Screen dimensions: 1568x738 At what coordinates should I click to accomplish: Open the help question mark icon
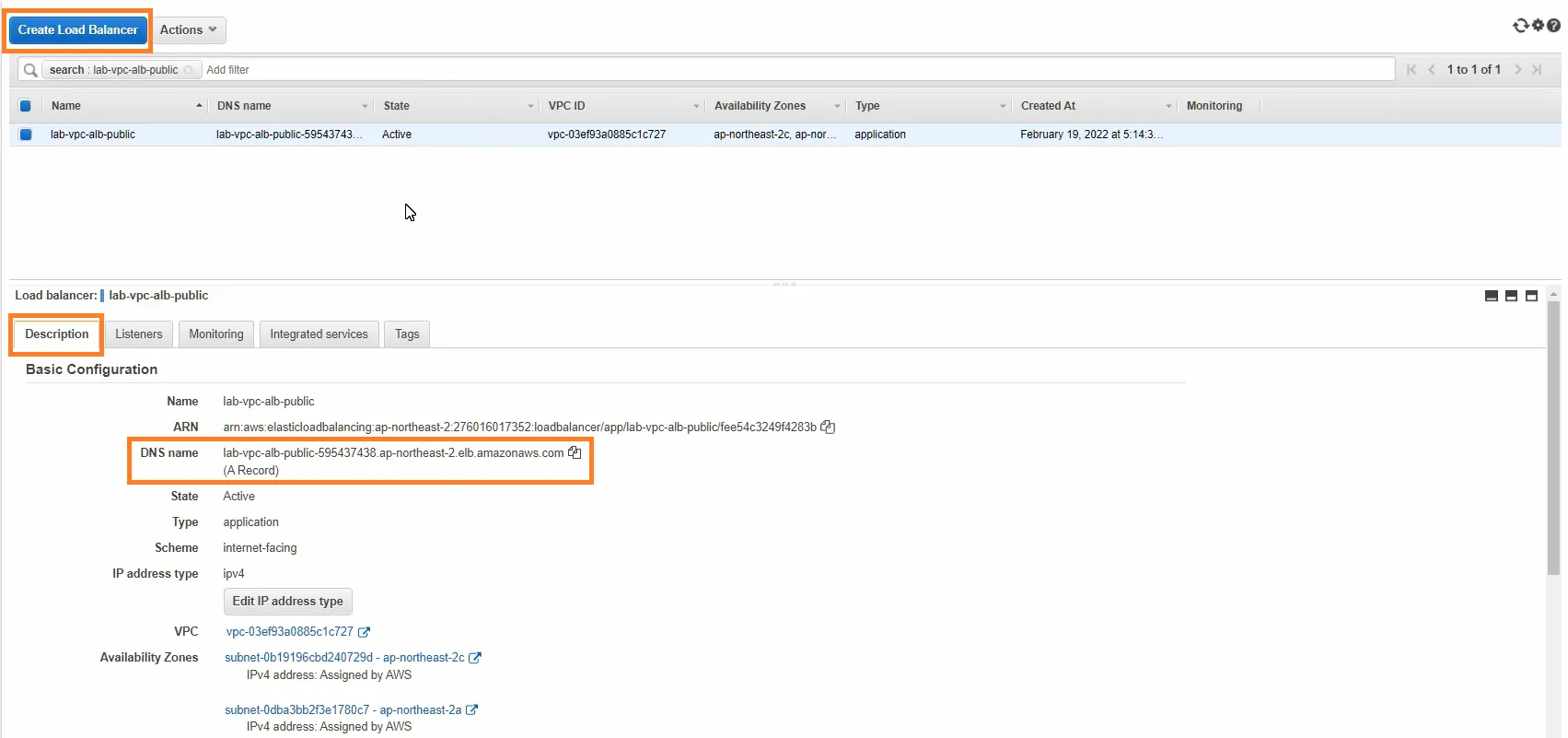pos(1553,26)
